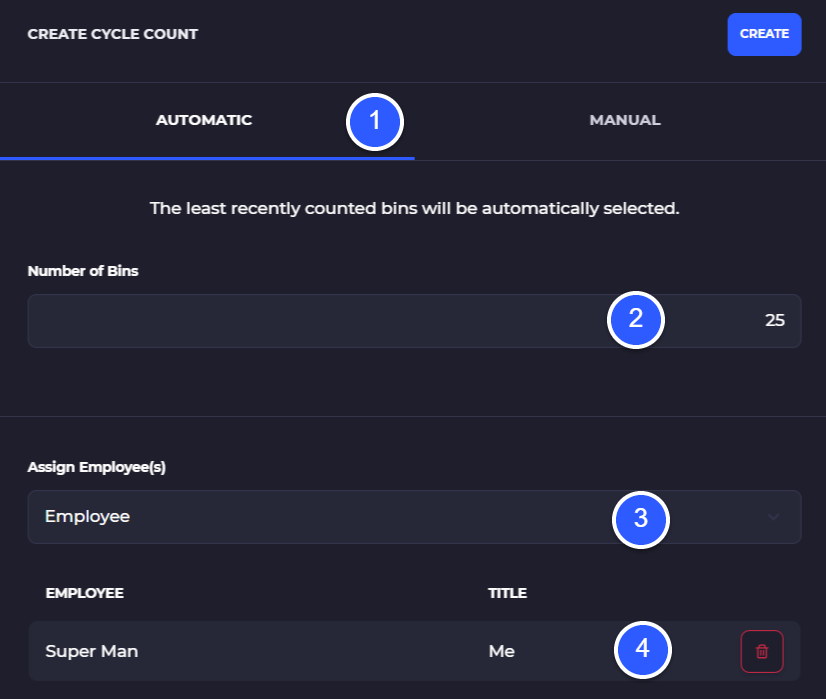Image resolution: width=826 pixels, height=699 pixels.
Task: Click the "Create Cycle Count" heading
Action: pyautogui.click(x=113, y=34)
